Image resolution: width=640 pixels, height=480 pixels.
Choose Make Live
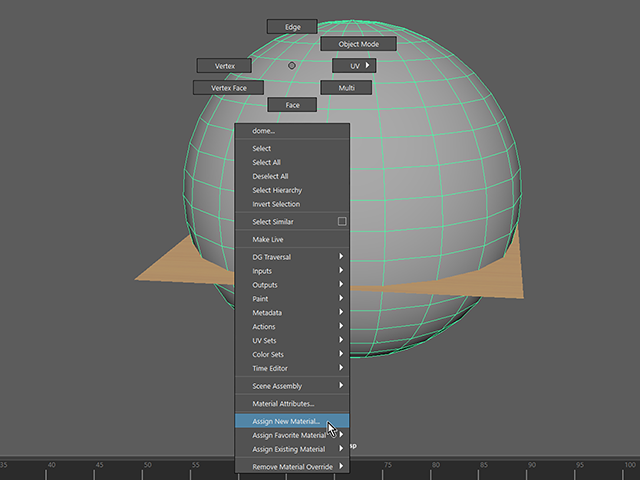click(292, 240)
